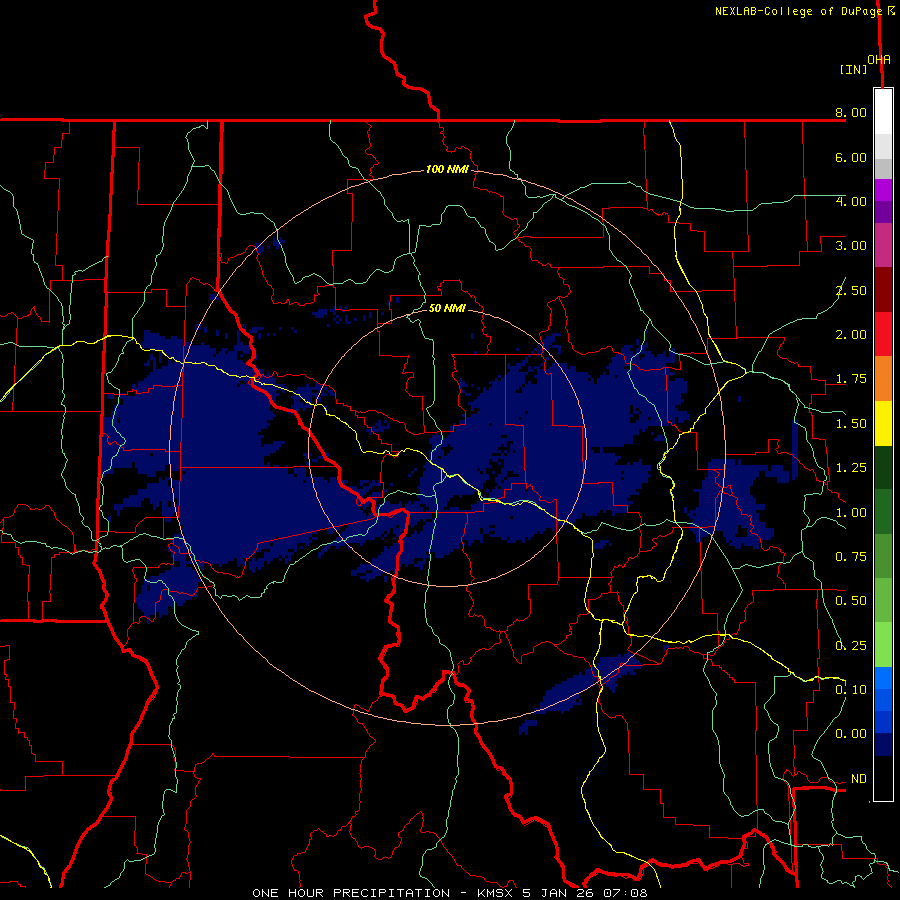
Task: Pick the bright purple legend swatch
Action: coord(883,191)
